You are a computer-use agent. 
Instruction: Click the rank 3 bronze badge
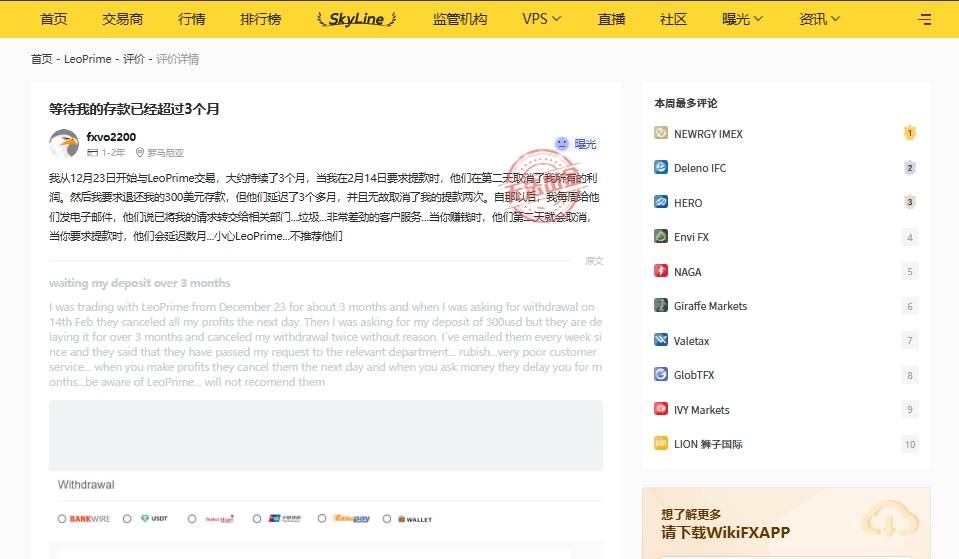[x=909, y=202]
